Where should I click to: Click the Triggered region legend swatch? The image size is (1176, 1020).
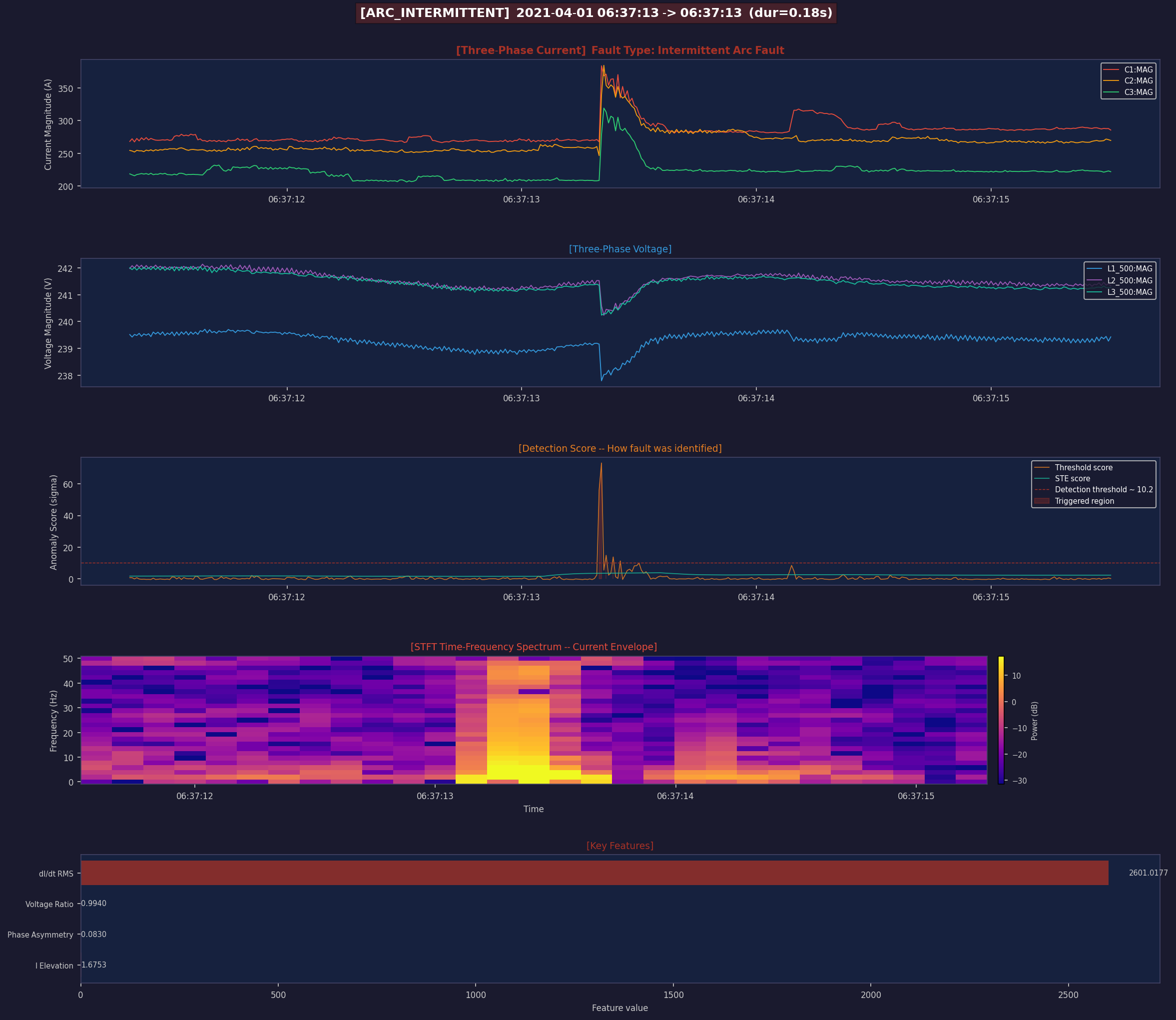[1042, 501]
